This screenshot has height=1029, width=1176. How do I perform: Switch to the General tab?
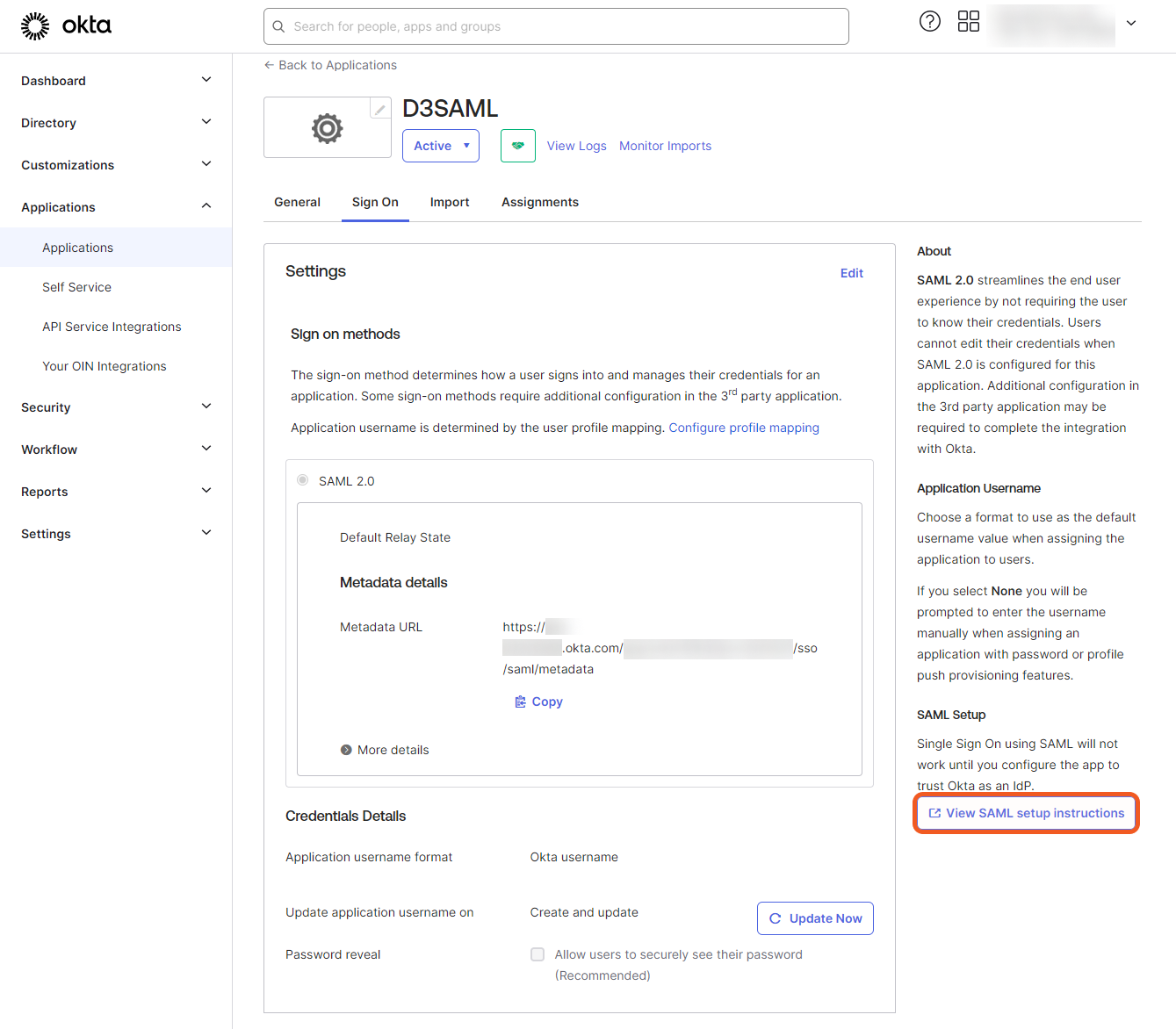pyautogui.click(x=297, y=202)
